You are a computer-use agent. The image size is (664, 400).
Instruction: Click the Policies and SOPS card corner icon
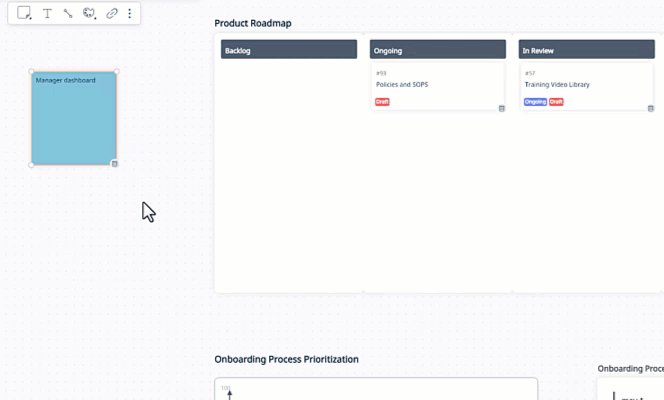502,108
